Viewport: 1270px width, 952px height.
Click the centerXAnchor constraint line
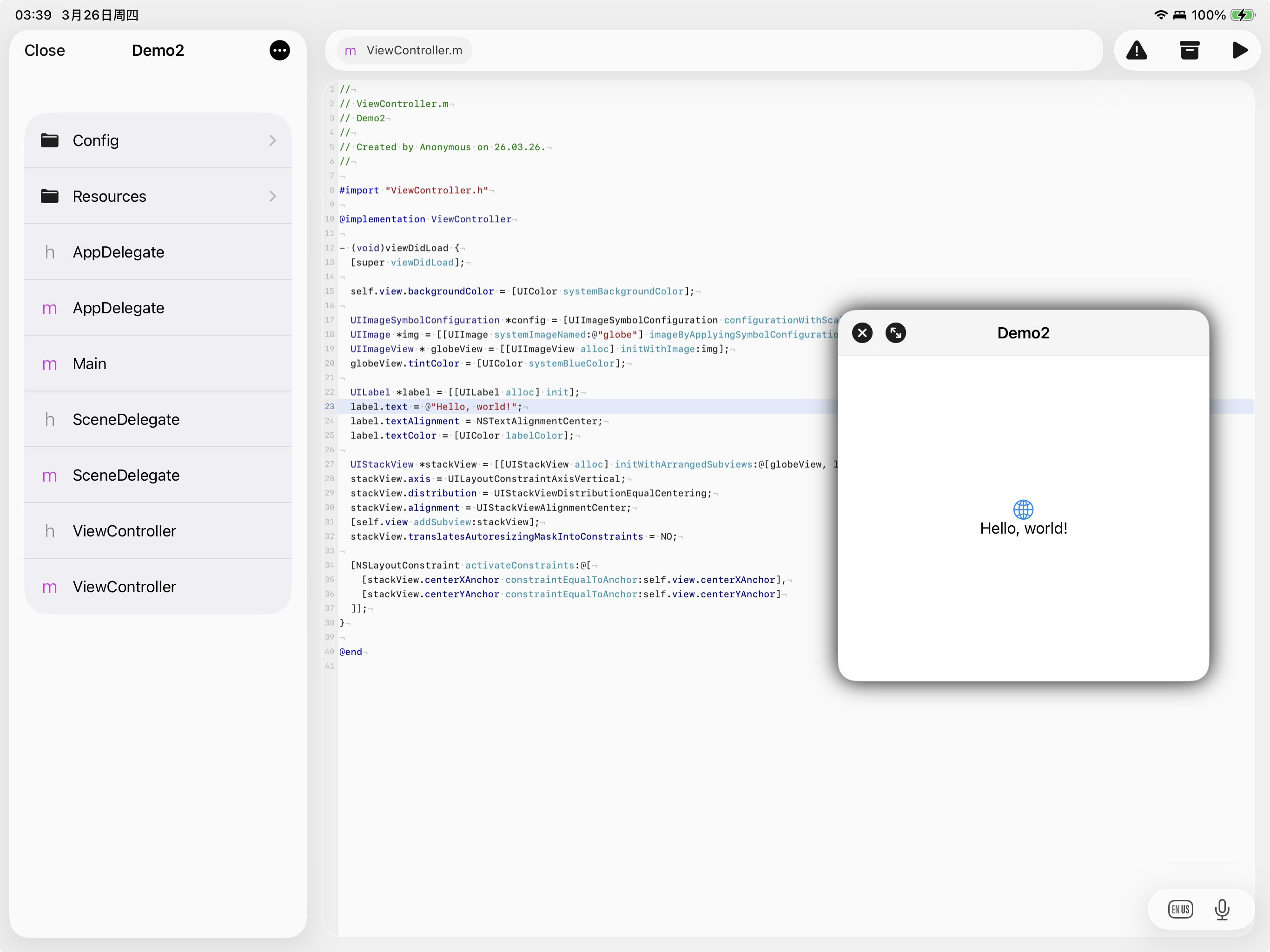tap(574, 579)
